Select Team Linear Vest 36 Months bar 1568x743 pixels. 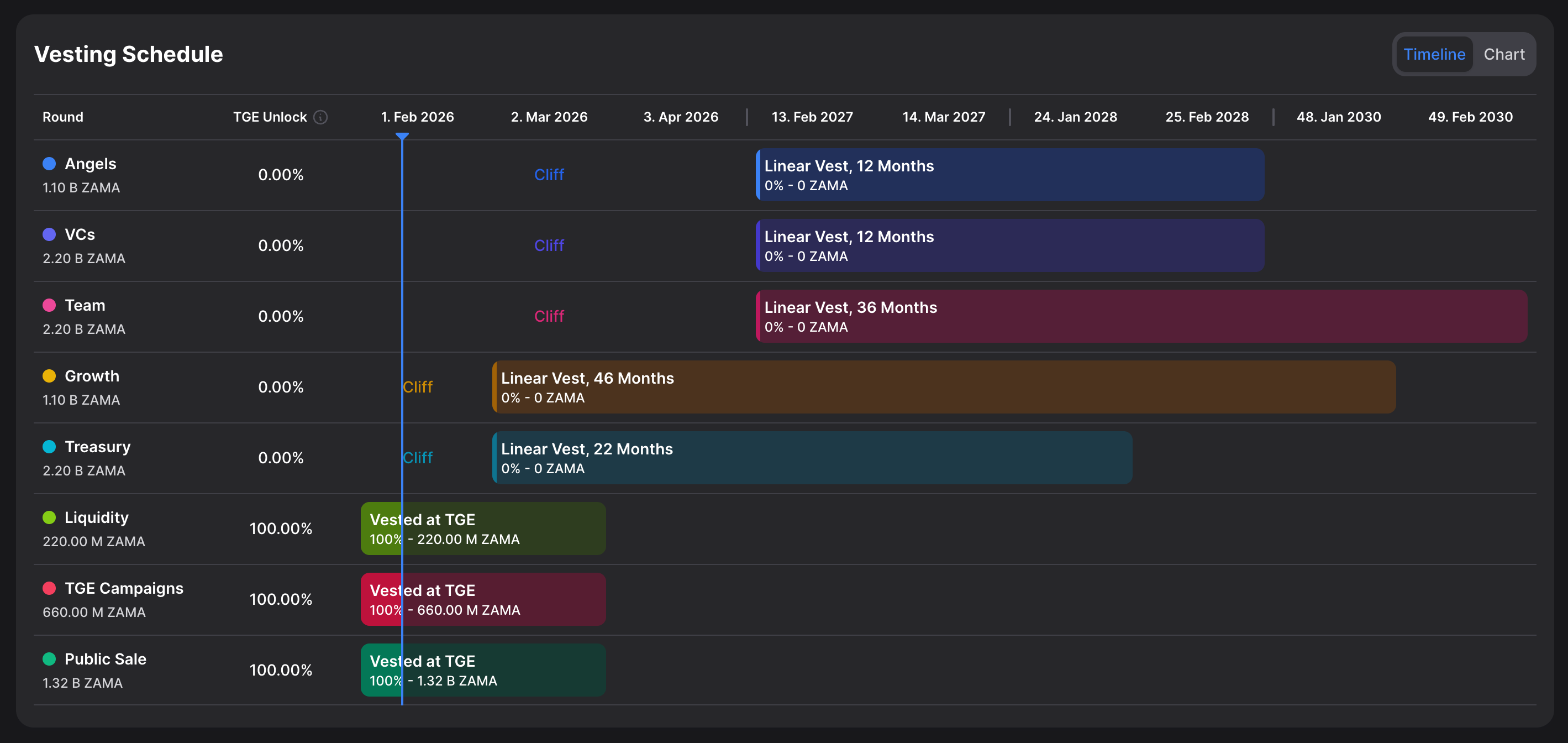(x=1141, y=316)
